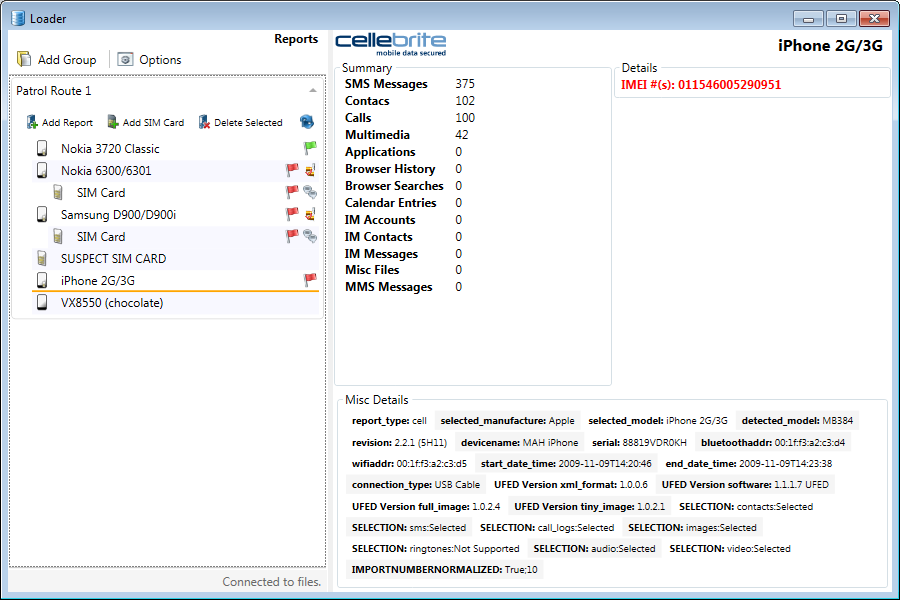Click the red IMEI number in Details
This screenshot has width=900, height=600.
(701, 85)
